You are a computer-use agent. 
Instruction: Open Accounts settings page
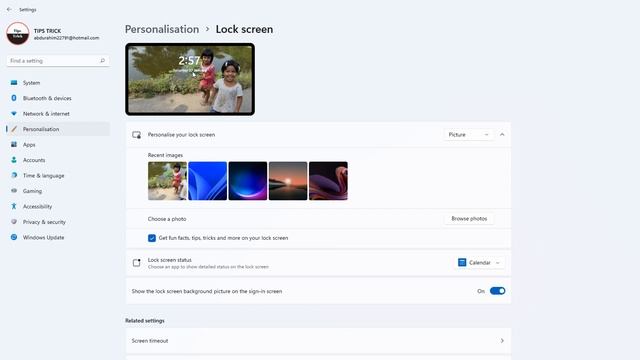tap(58, 160)
